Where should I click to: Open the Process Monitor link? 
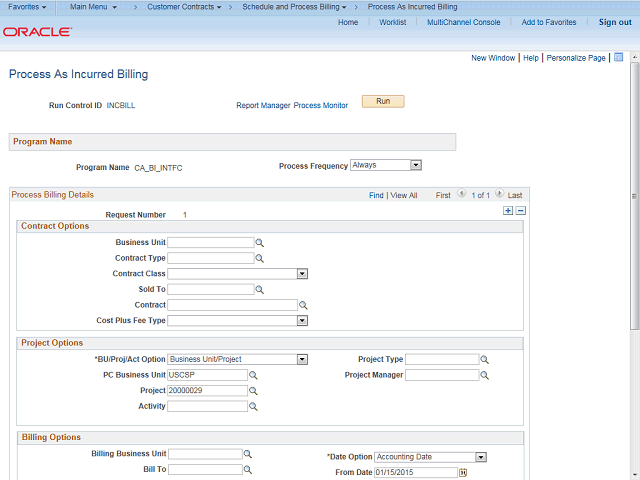point(321,105)
